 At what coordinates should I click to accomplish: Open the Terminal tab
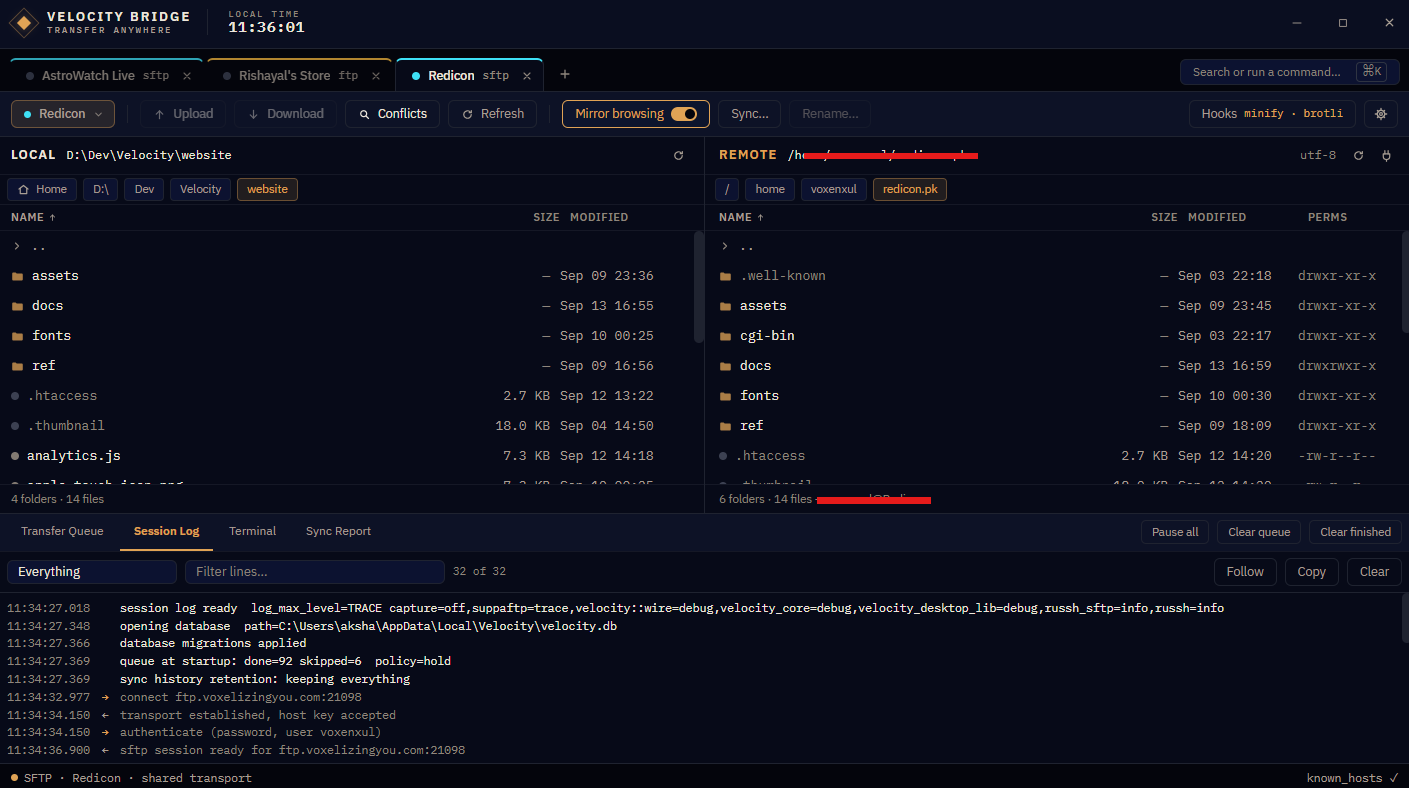252,531
